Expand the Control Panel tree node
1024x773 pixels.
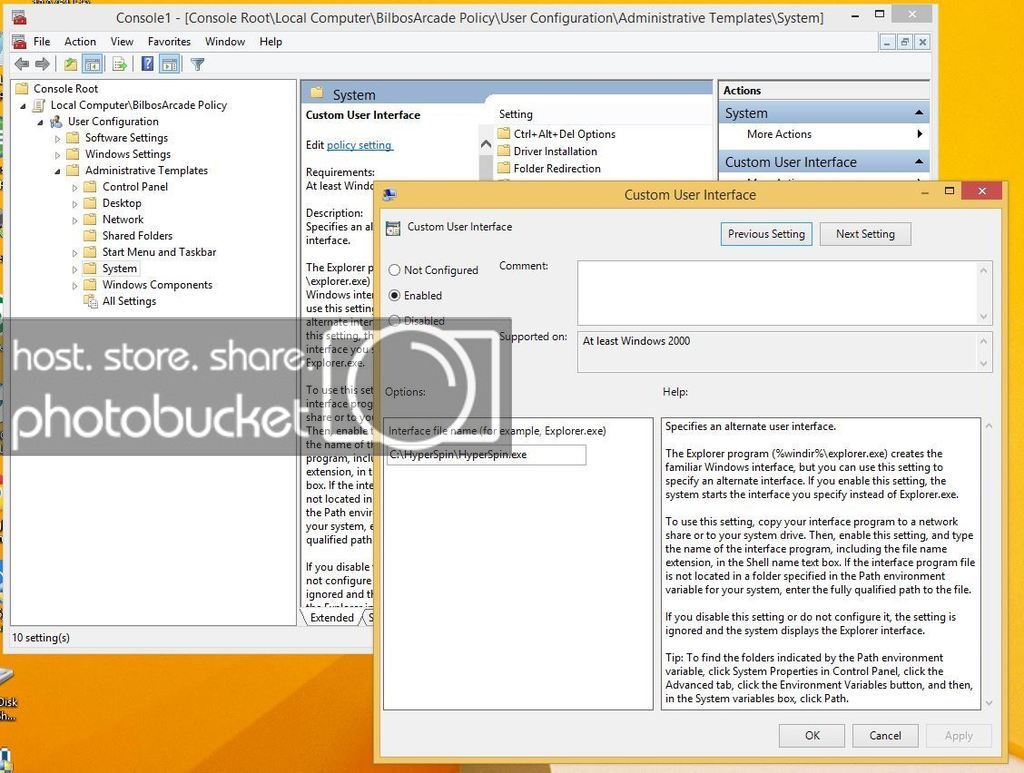click(75, 187)
